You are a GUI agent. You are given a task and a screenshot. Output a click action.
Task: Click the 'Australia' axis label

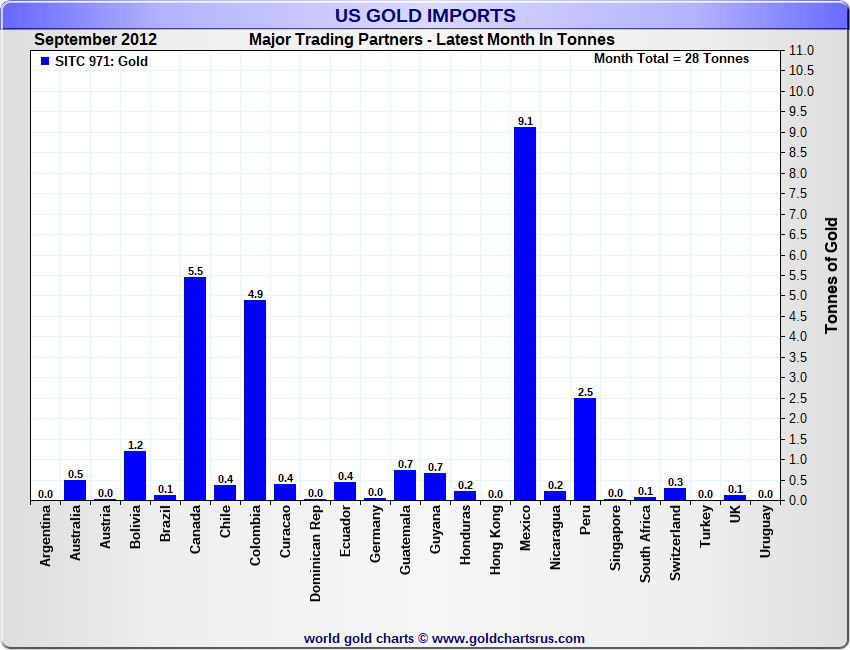coord(75,533)
